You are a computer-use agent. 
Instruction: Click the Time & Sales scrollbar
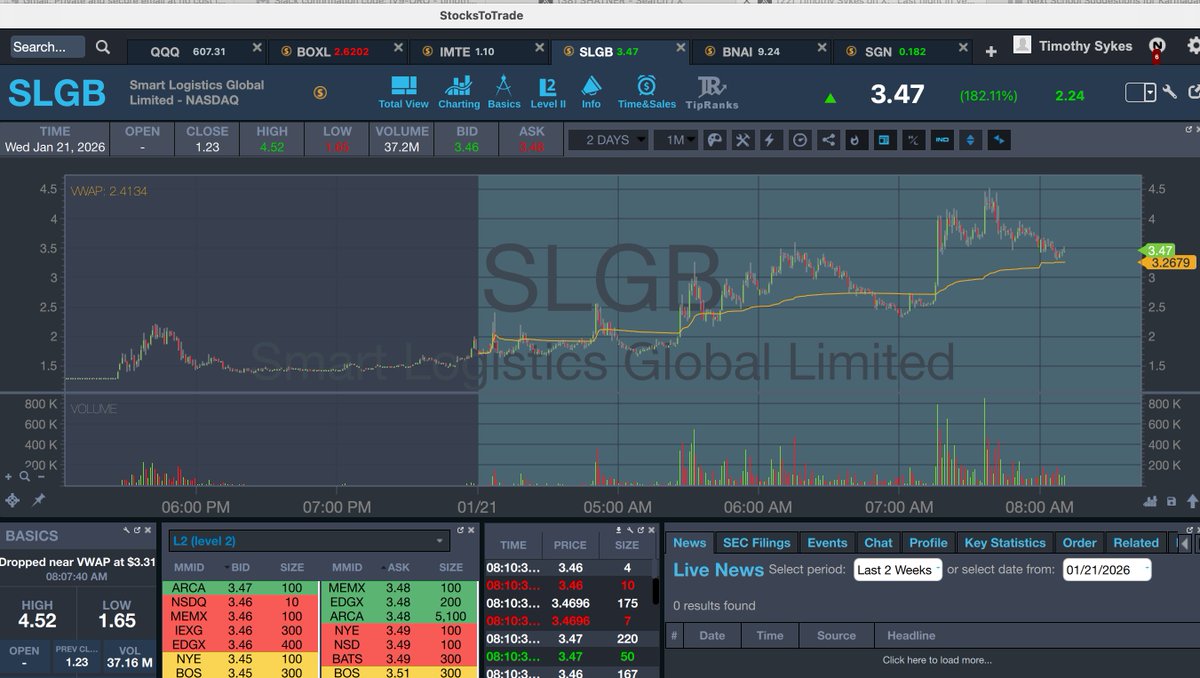[656, 590]
